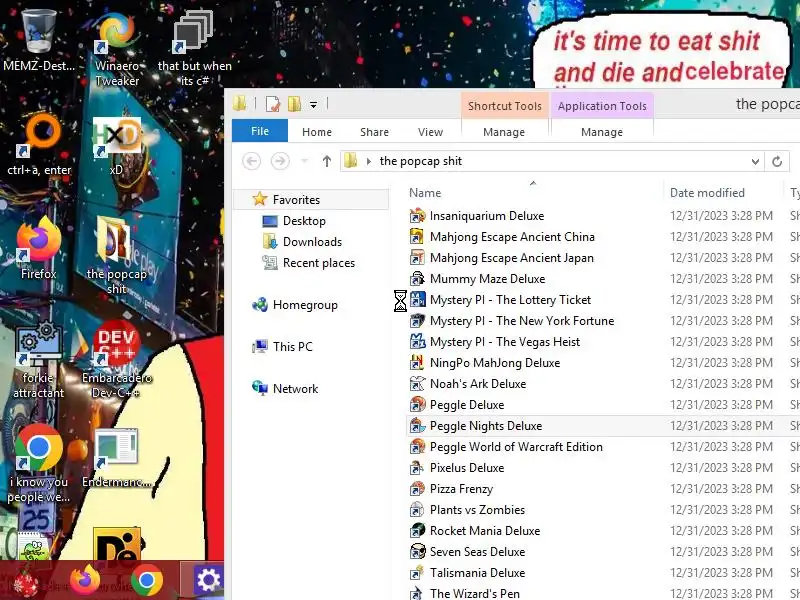
Task: Open Manage under Application Tools
Action: click(x=602, y=132)
